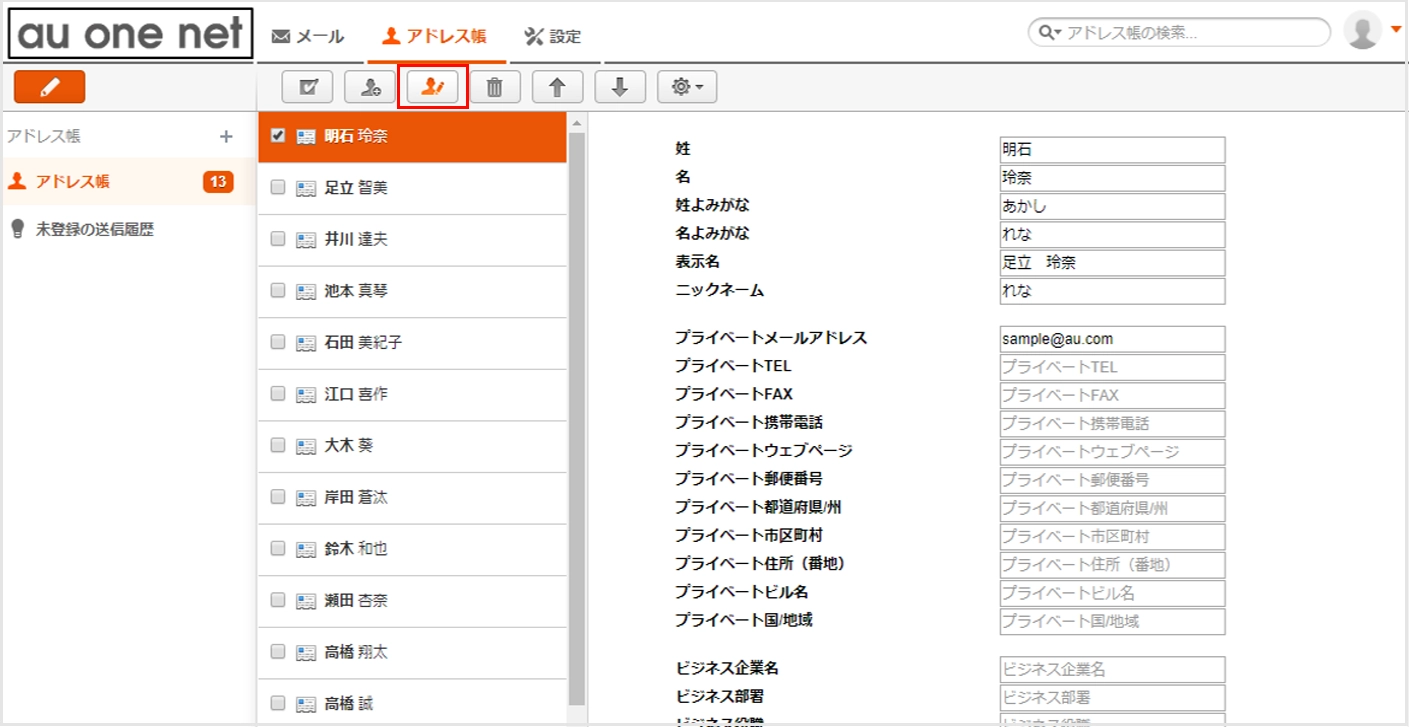
Task: Click the au one net logo
Action: click(129, 34)
